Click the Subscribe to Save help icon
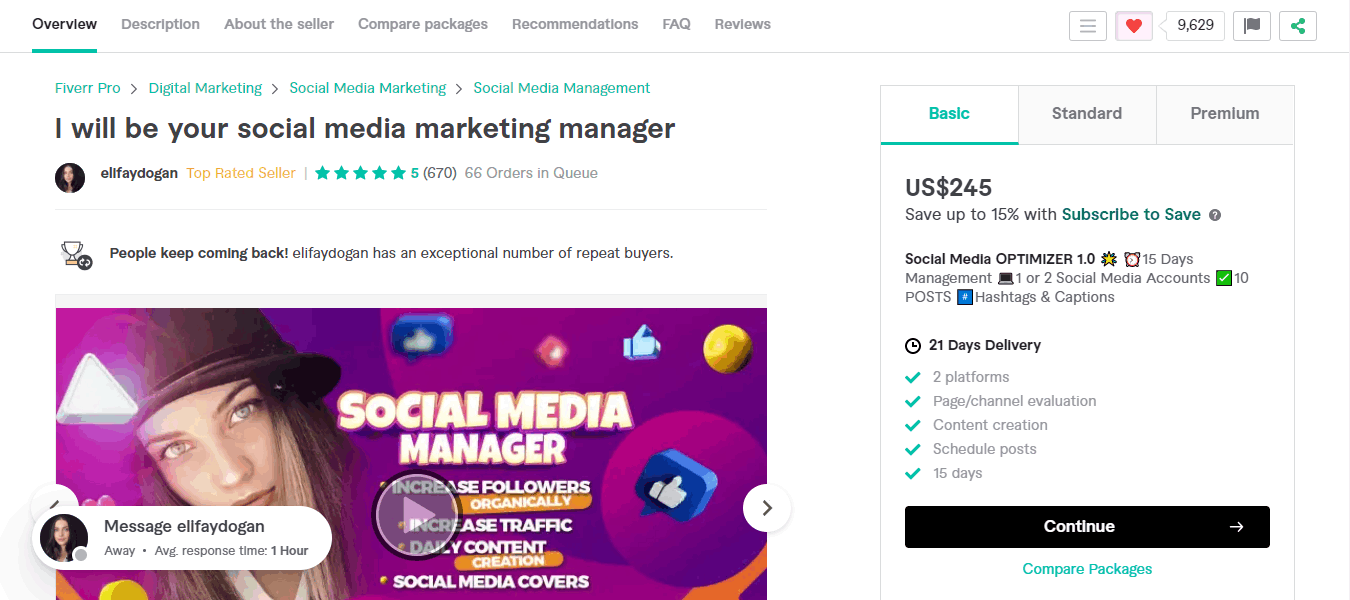The width and height of the screenshot is (1350, 600). point(1215,215)
